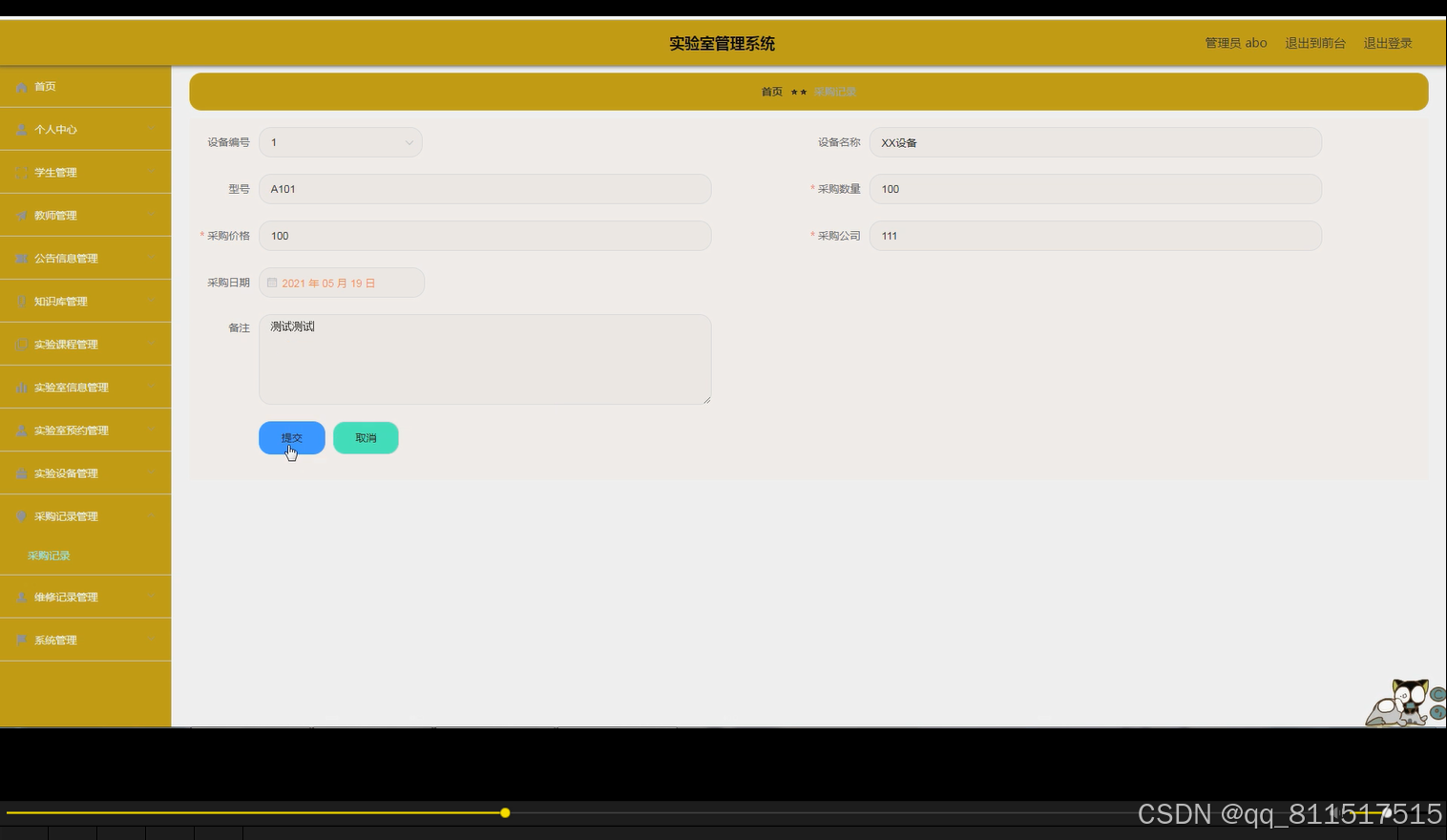Expand 教师管理 using its chevron arrow
1447x840 pixels.
pyautogui.click(x=152, y=216)
